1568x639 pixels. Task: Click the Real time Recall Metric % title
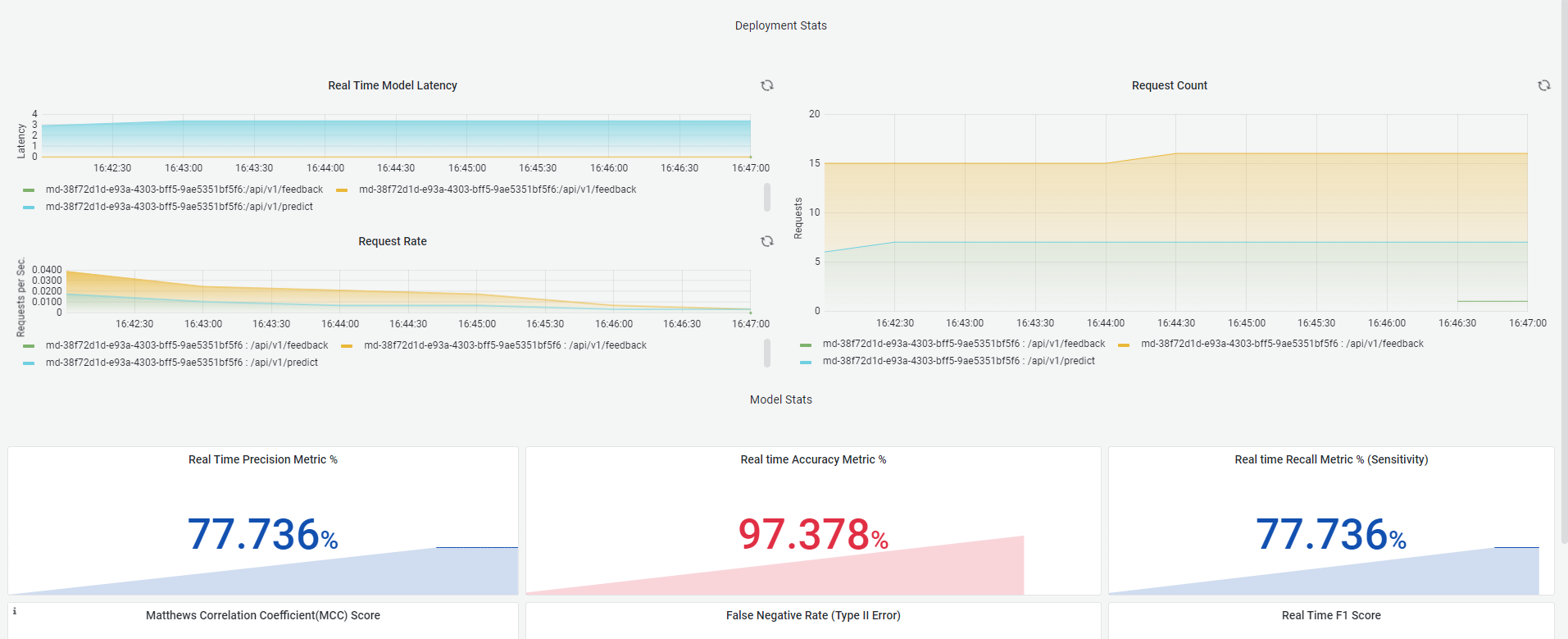tap(1331, 459)
